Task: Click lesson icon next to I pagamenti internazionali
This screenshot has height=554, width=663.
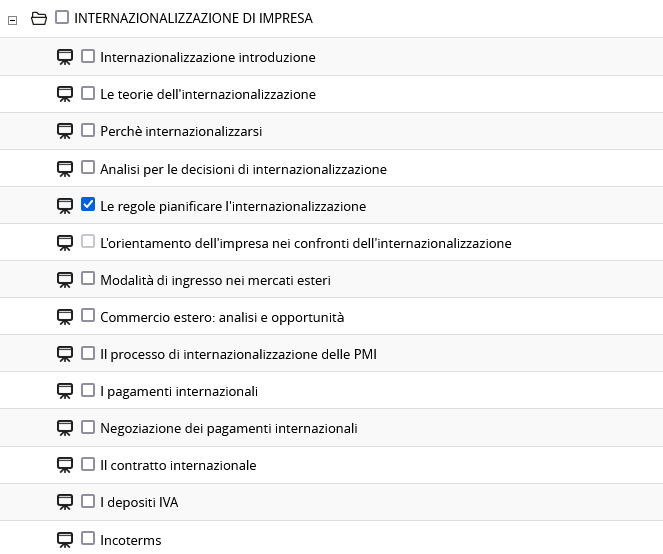Action: (65, 391)
